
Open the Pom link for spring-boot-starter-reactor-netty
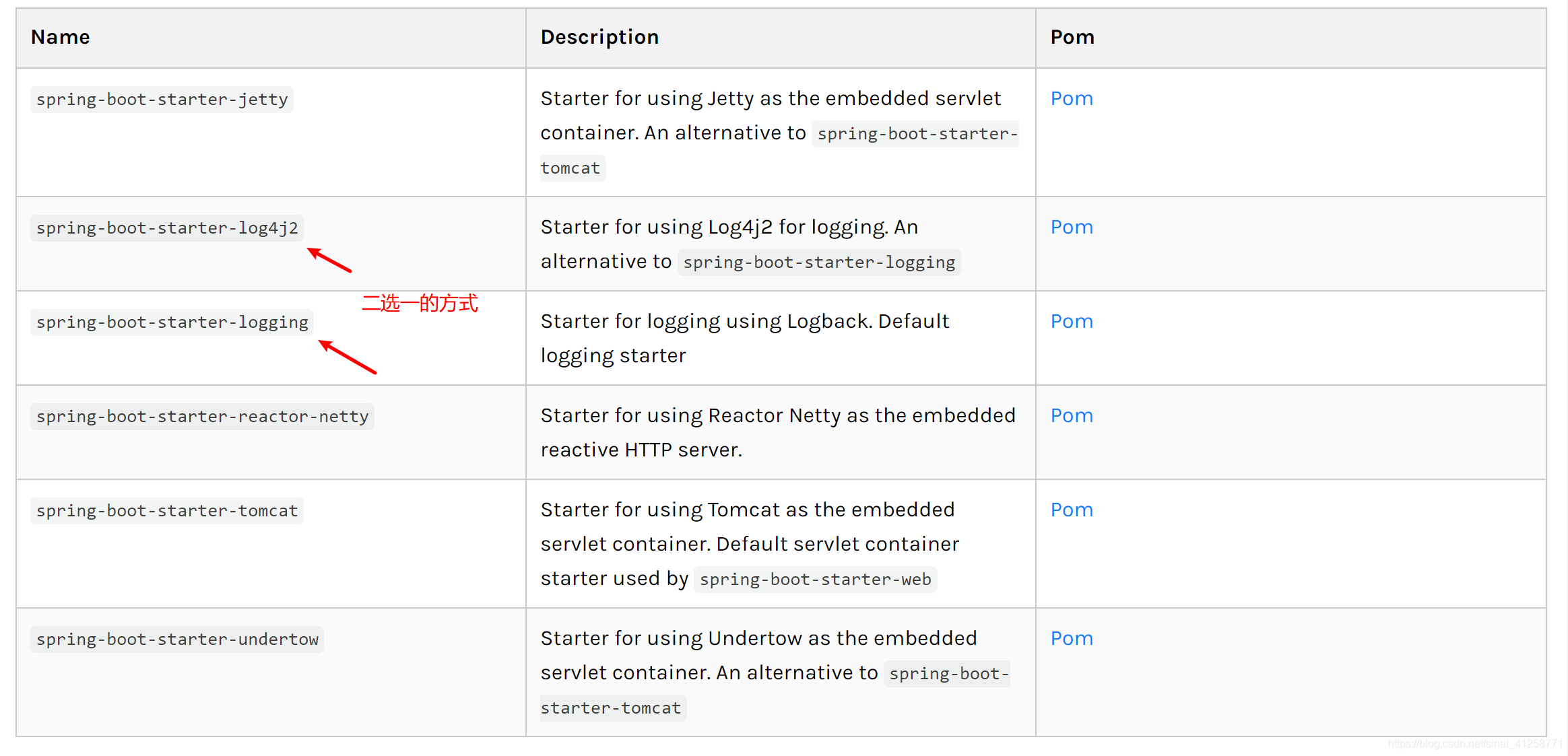click(1072, 416)
